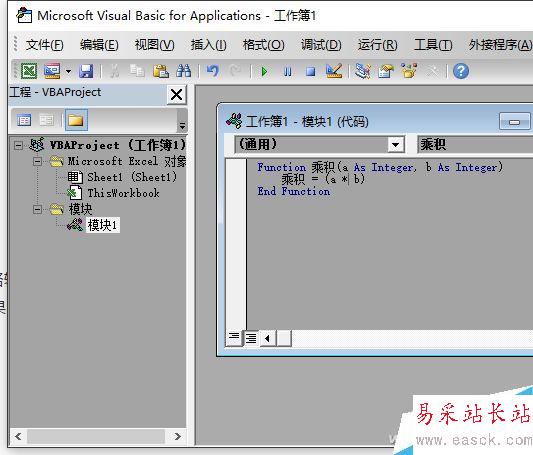Open the 视图(V) menu
533x455 pixels.
(155, 45)
